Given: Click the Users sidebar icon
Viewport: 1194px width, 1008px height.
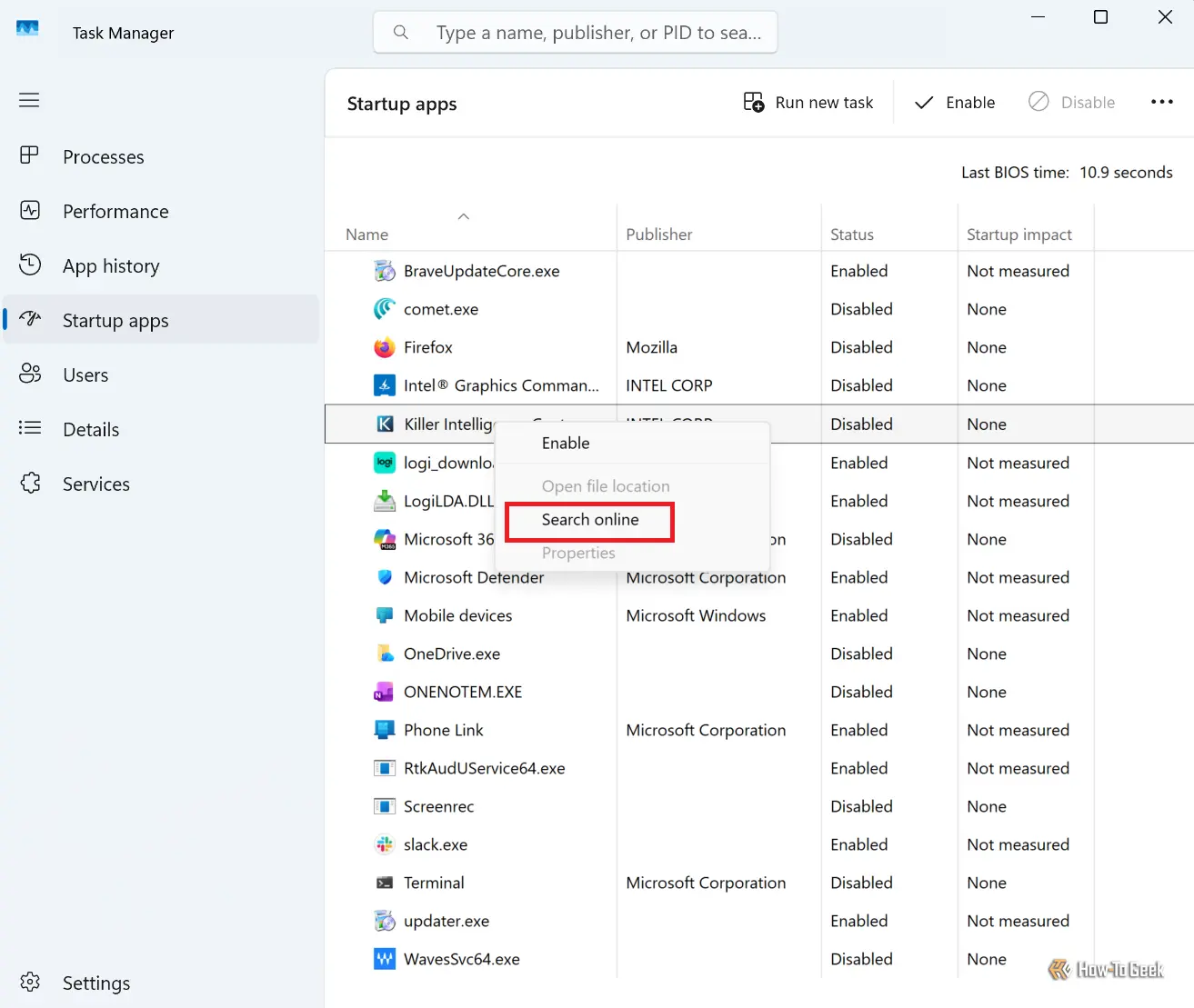Looking at the screenshot, I should 30,374.
